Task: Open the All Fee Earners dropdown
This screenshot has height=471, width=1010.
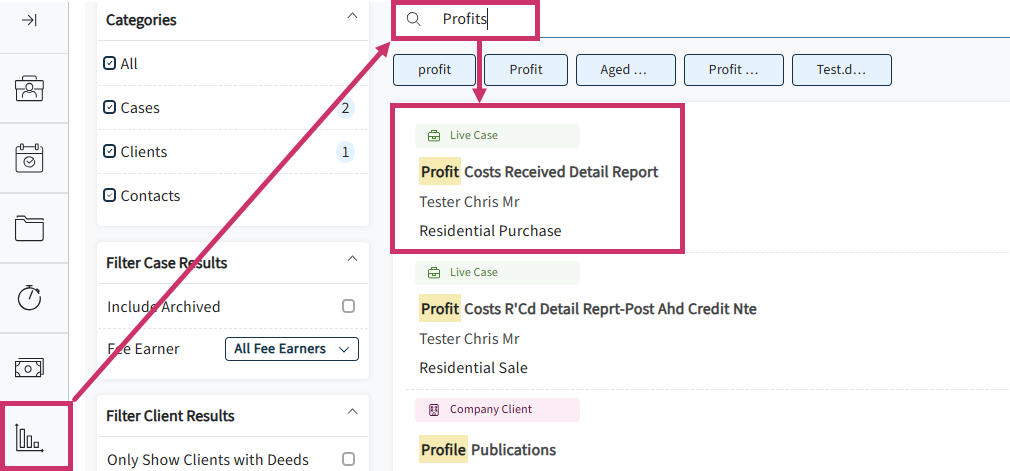Action: tap(292, 349)
